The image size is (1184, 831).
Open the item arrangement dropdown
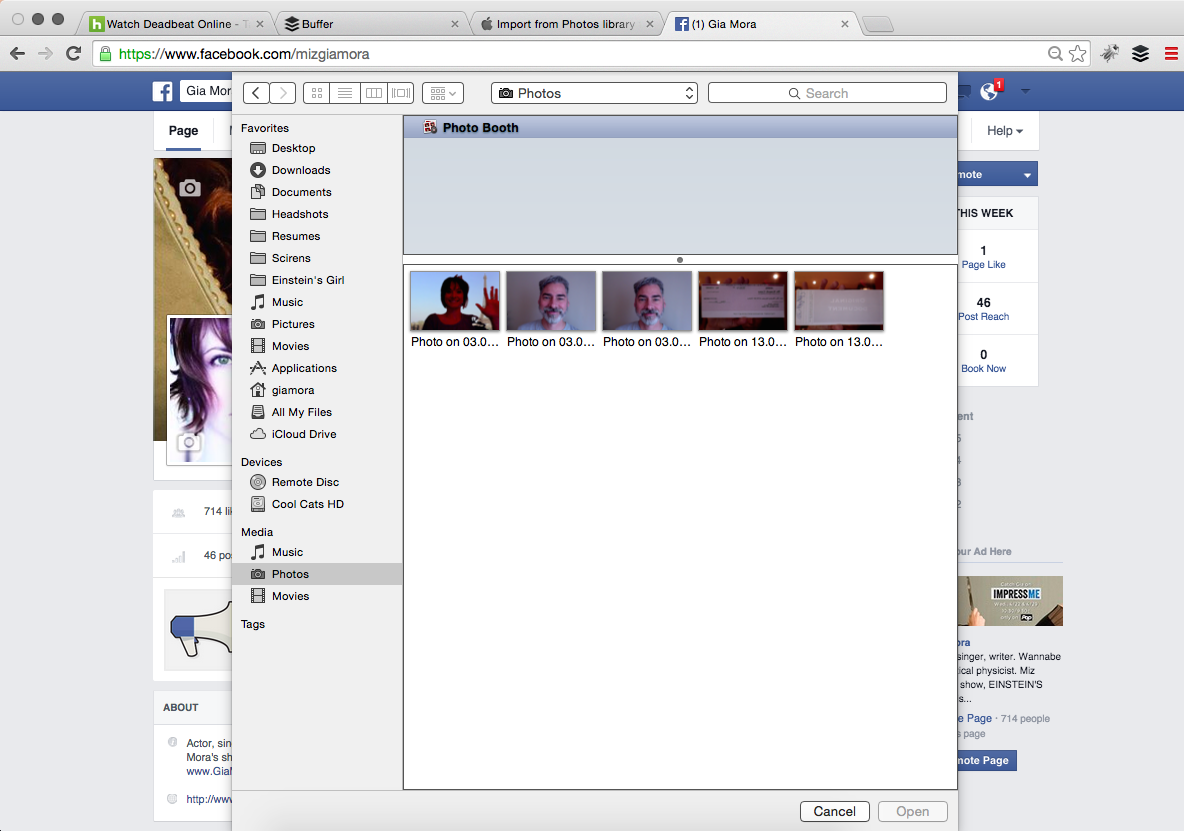click(442, 93)
